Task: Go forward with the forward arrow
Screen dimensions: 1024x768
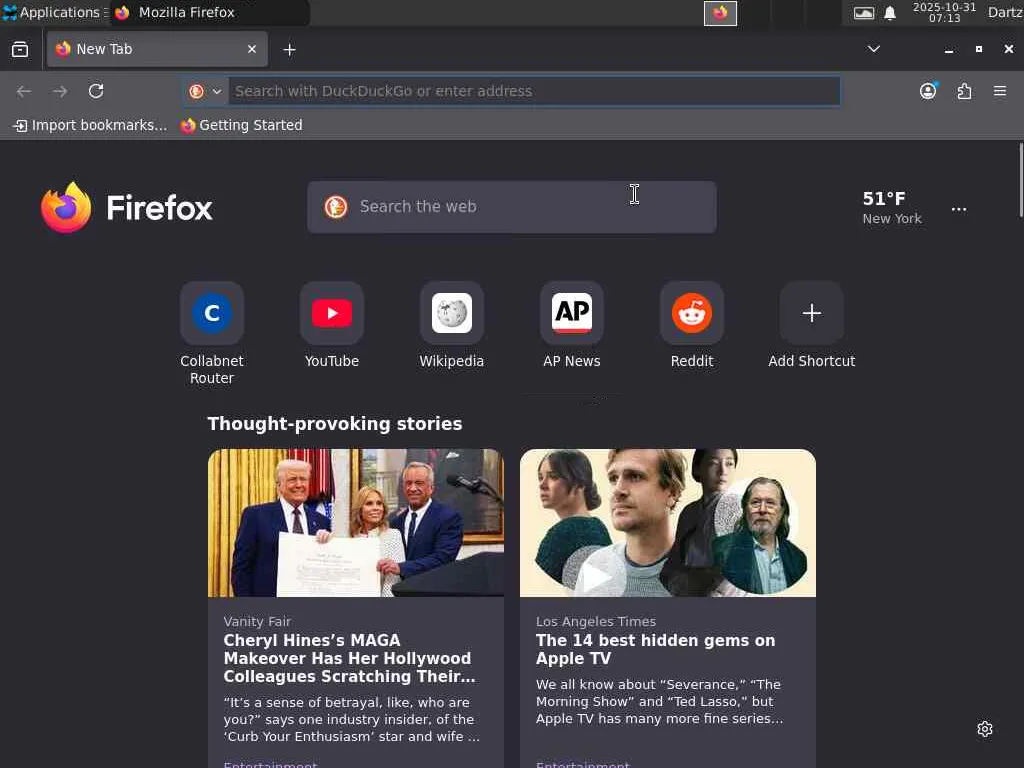Action: coord(60,91)
